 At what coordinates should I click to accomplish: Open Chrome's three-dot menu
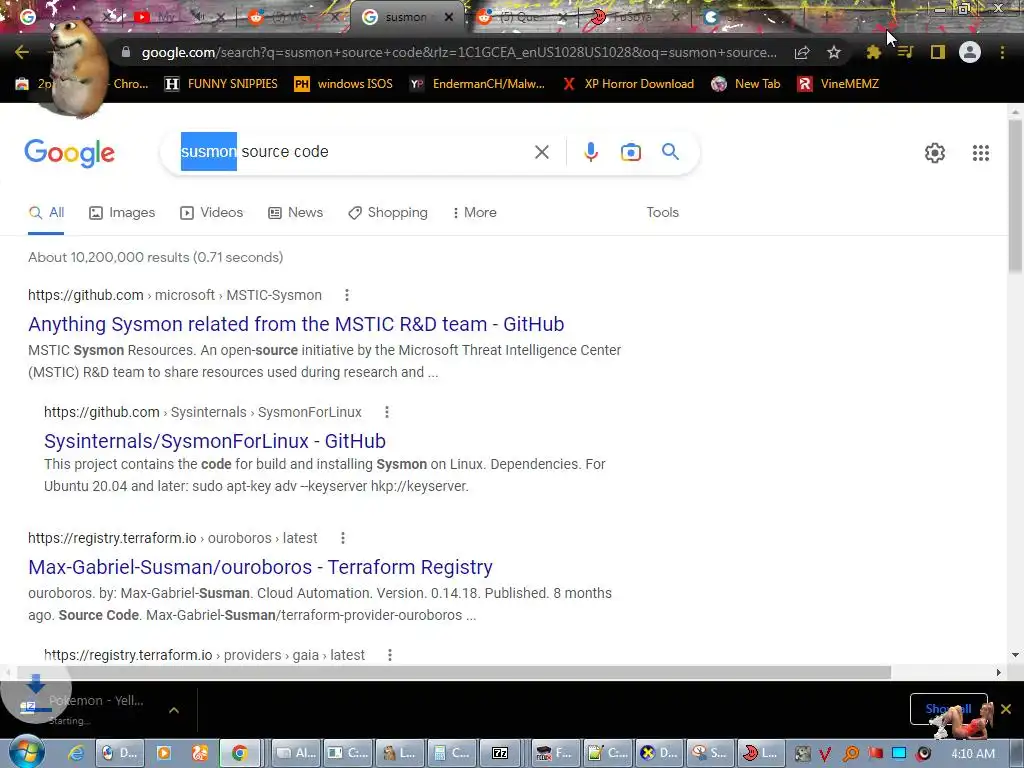point(1002,52)
